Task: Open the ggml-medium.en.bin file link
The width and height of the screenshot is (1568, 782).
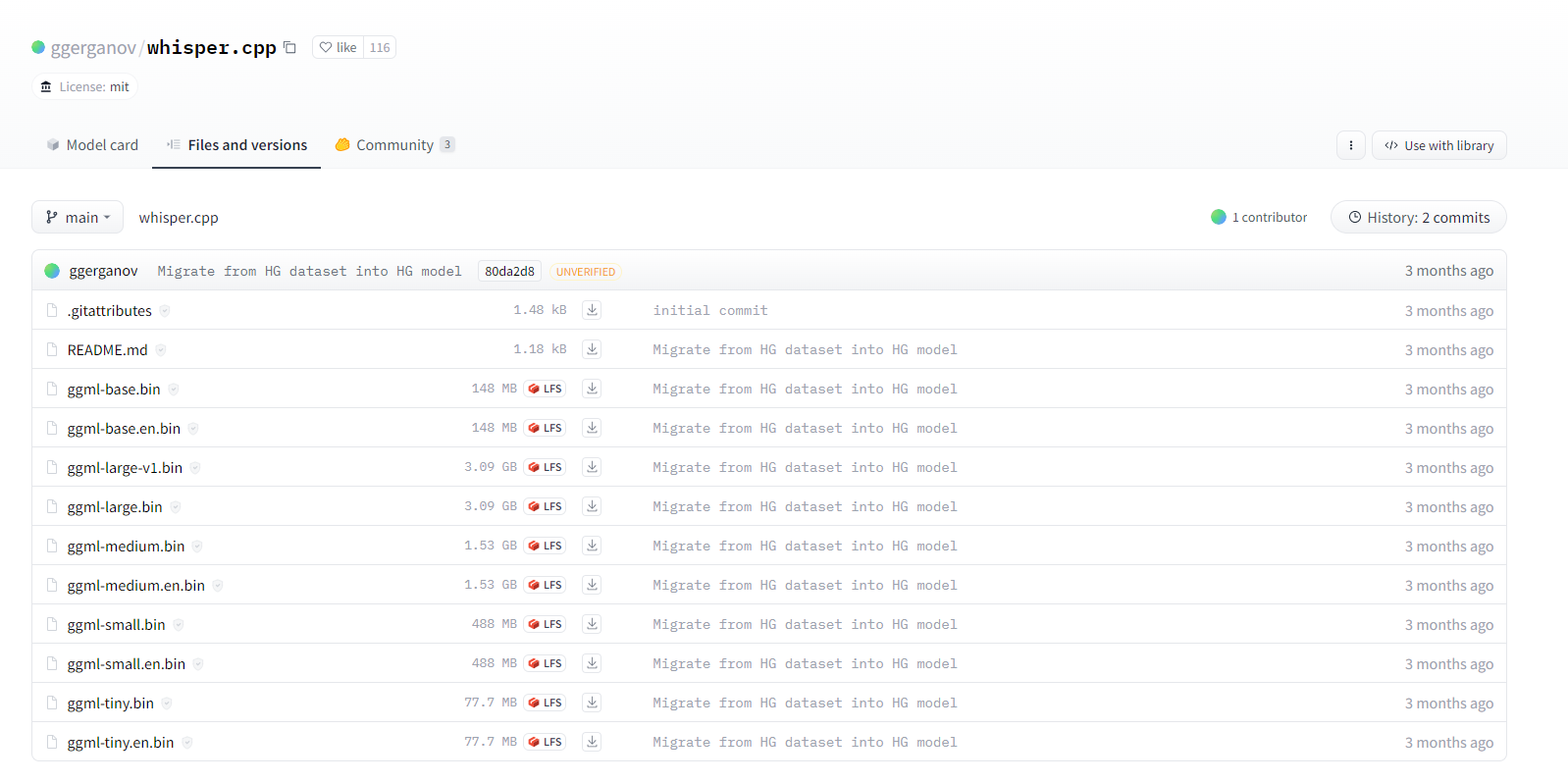Action: click(x=135, y=586)
